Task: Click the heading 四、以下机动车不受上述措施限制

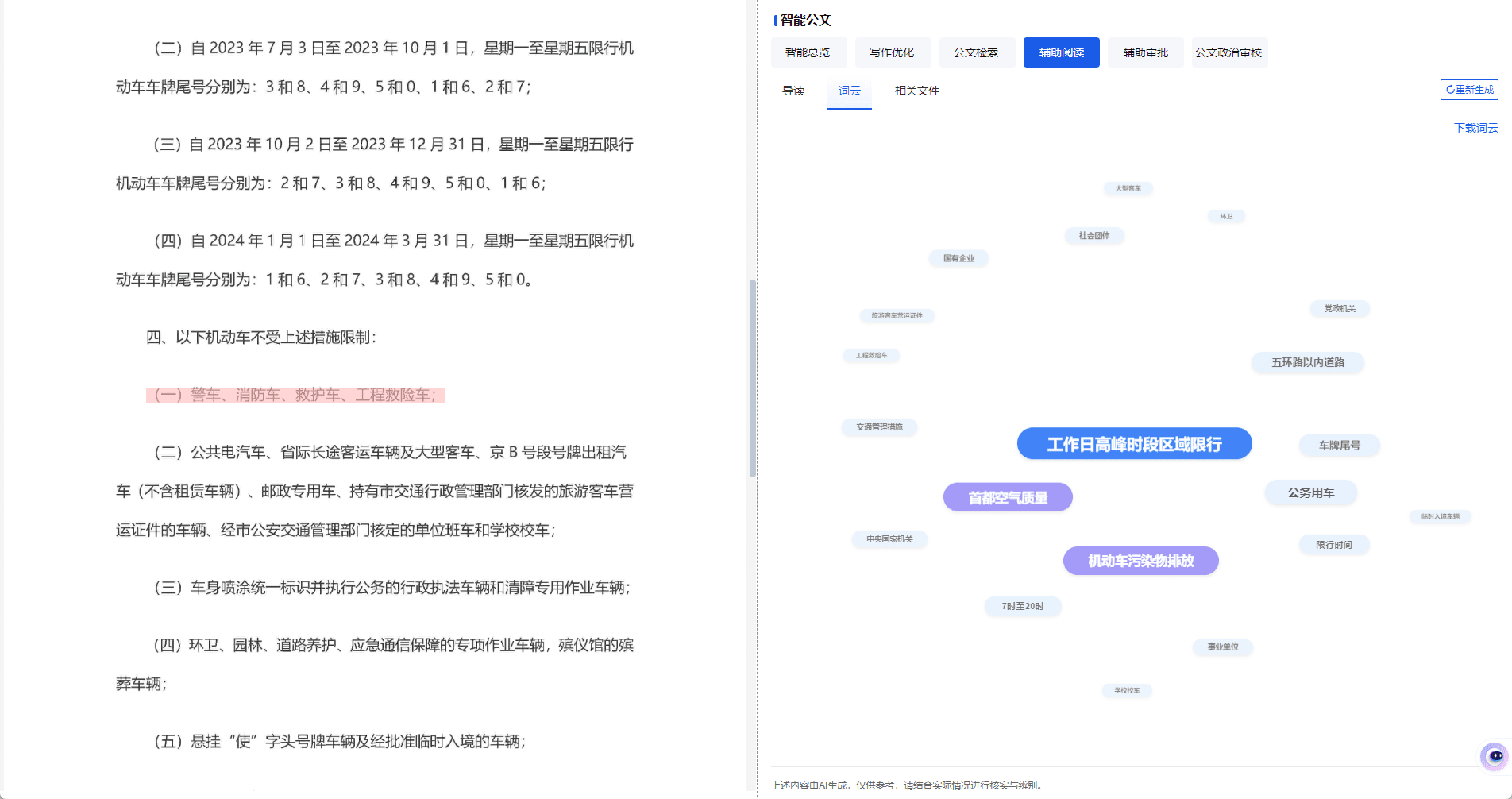Action: tap(262, 338)
